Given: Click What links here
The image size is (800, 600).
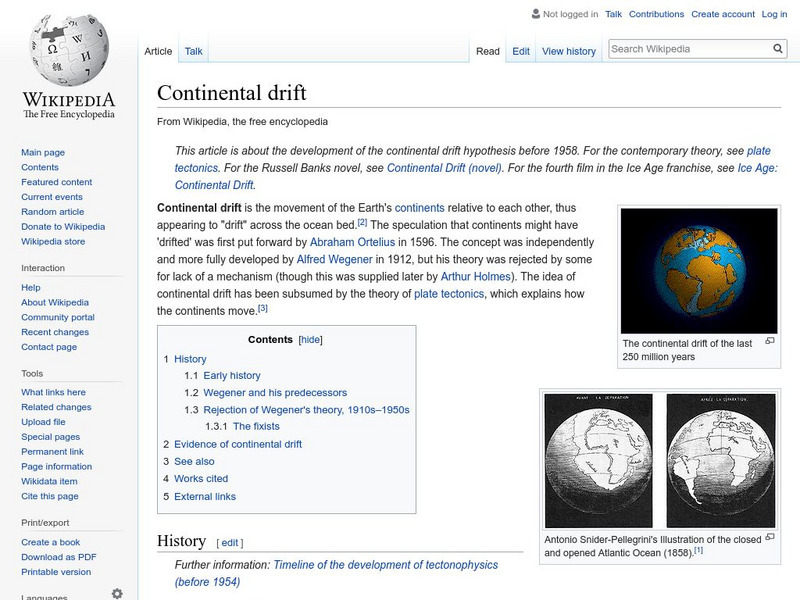Looking at the screenshot, I should 54,392.
